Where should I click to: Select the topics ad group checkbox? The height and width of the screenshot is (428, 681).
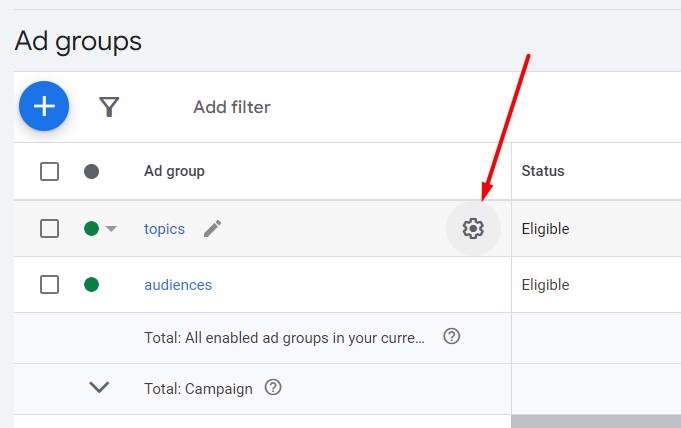click(49, 229)
